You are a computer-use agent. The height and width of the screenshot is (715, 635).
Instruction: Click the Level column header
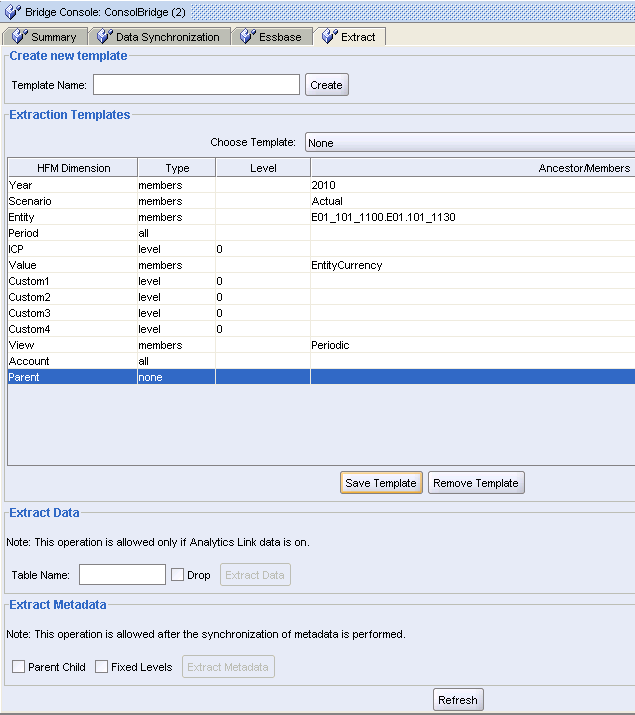(263, 168)
